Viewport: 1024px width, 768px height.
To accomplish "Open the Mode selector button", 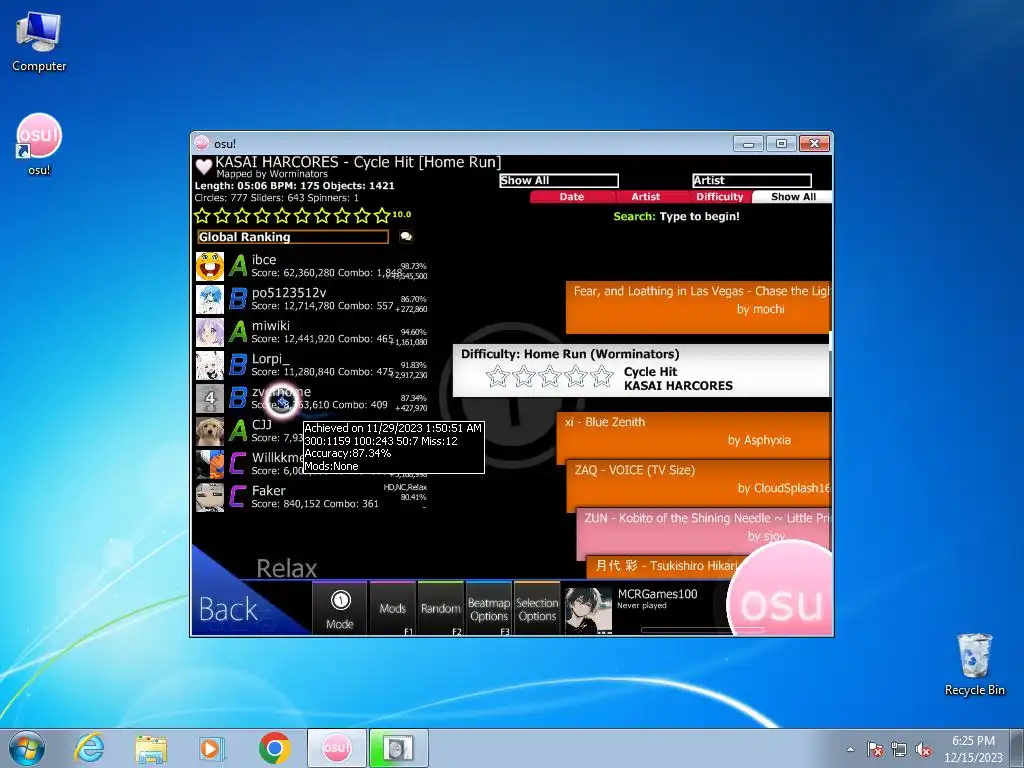I will pos(340,608).
